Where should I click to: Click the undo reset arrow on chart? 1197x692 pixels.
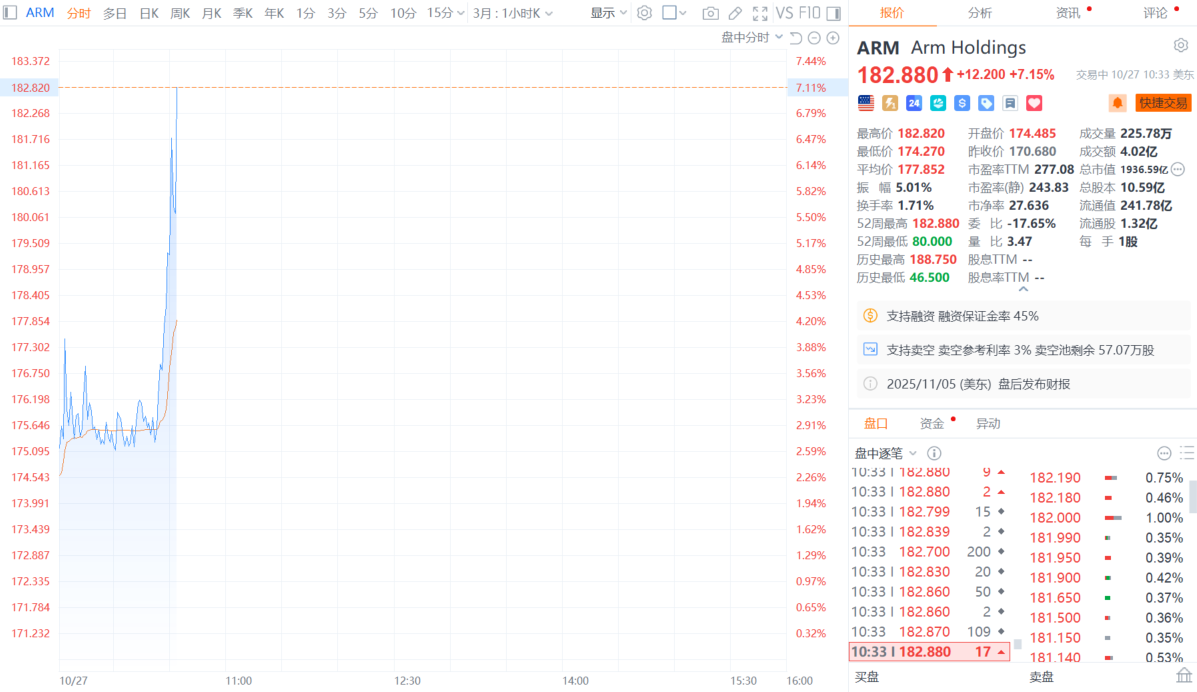(x=796, y=38)
